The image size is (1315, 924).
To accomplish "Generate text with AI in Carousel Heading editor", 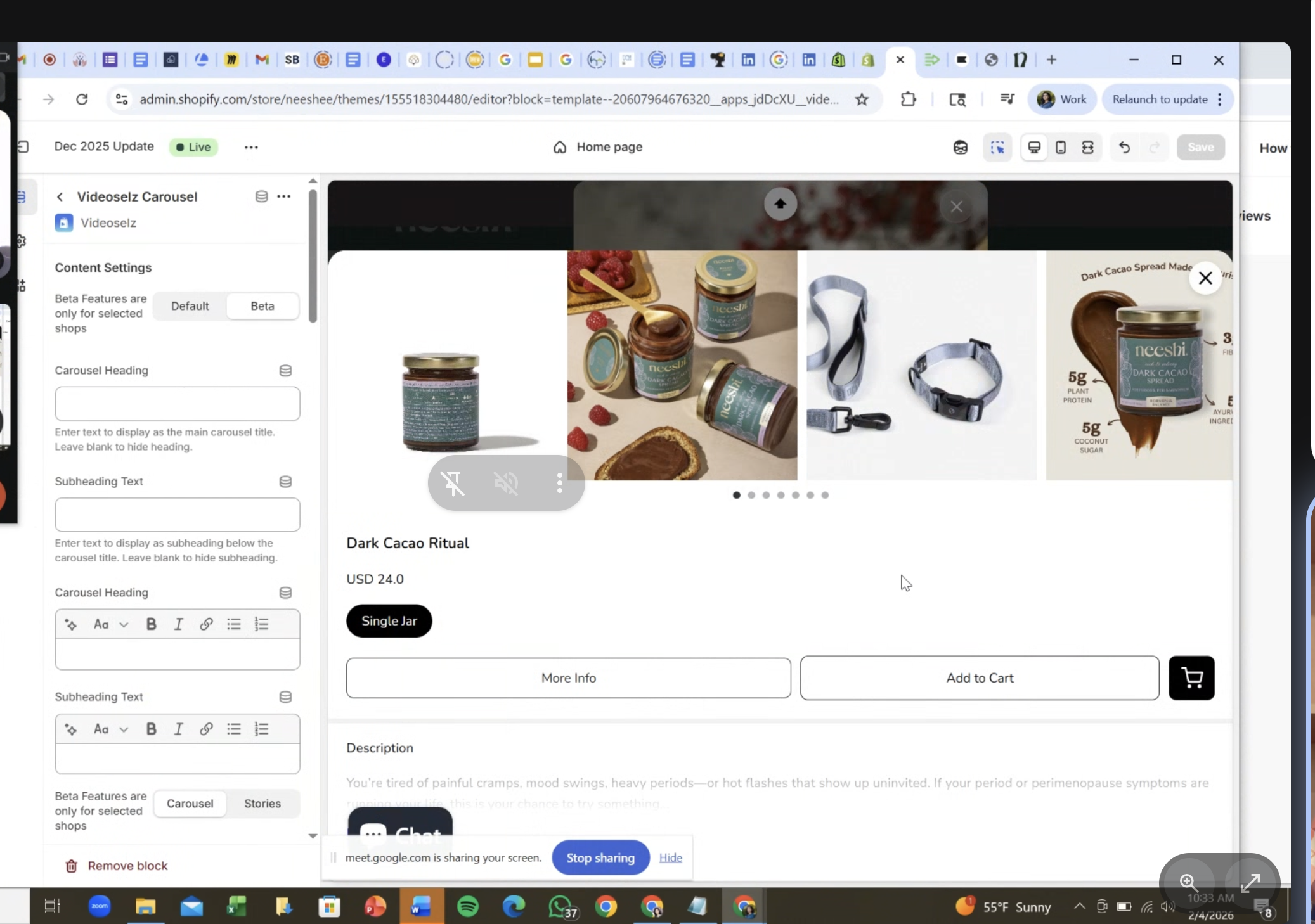I will (x=71, y=624).
